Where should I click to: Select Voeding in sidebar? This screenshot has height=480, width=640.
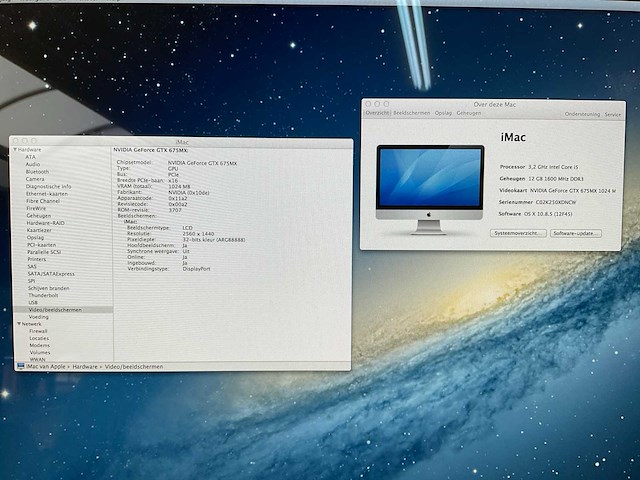tap(39, 317)
